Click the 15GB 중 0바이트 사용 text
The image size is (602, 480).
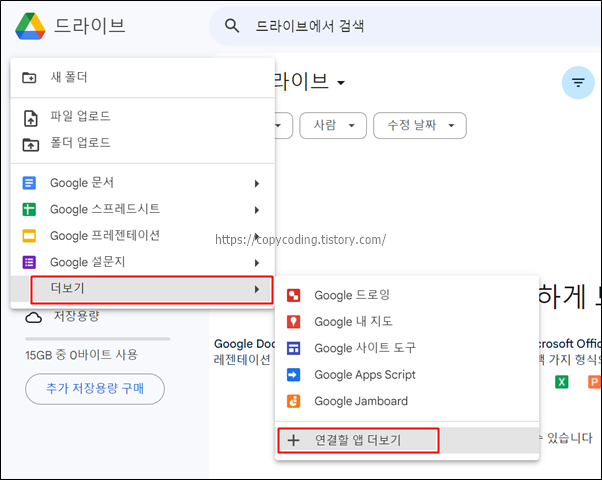81,355
